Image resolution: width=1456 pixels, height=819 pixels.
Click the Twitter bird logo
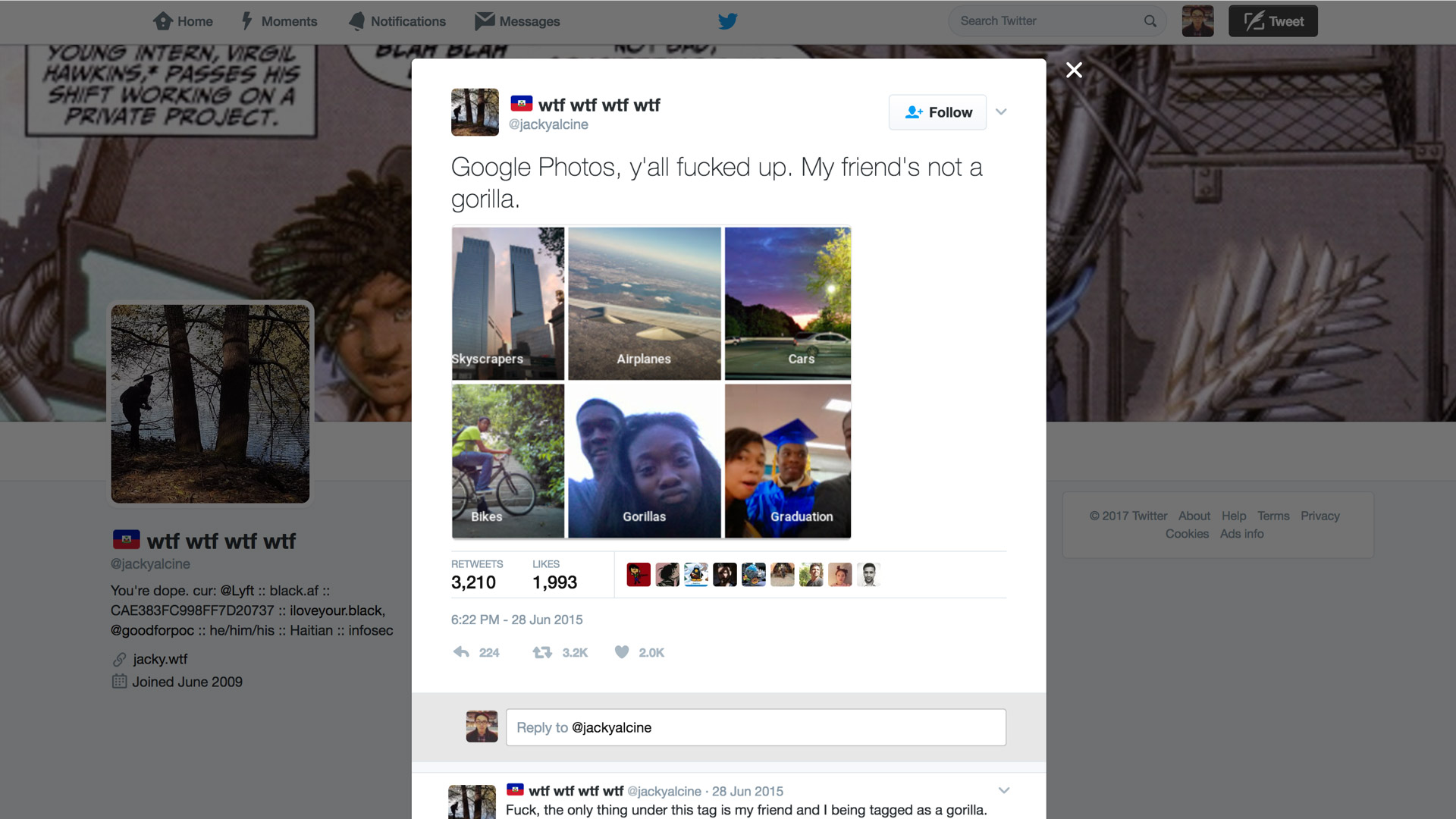coord(727,21)
